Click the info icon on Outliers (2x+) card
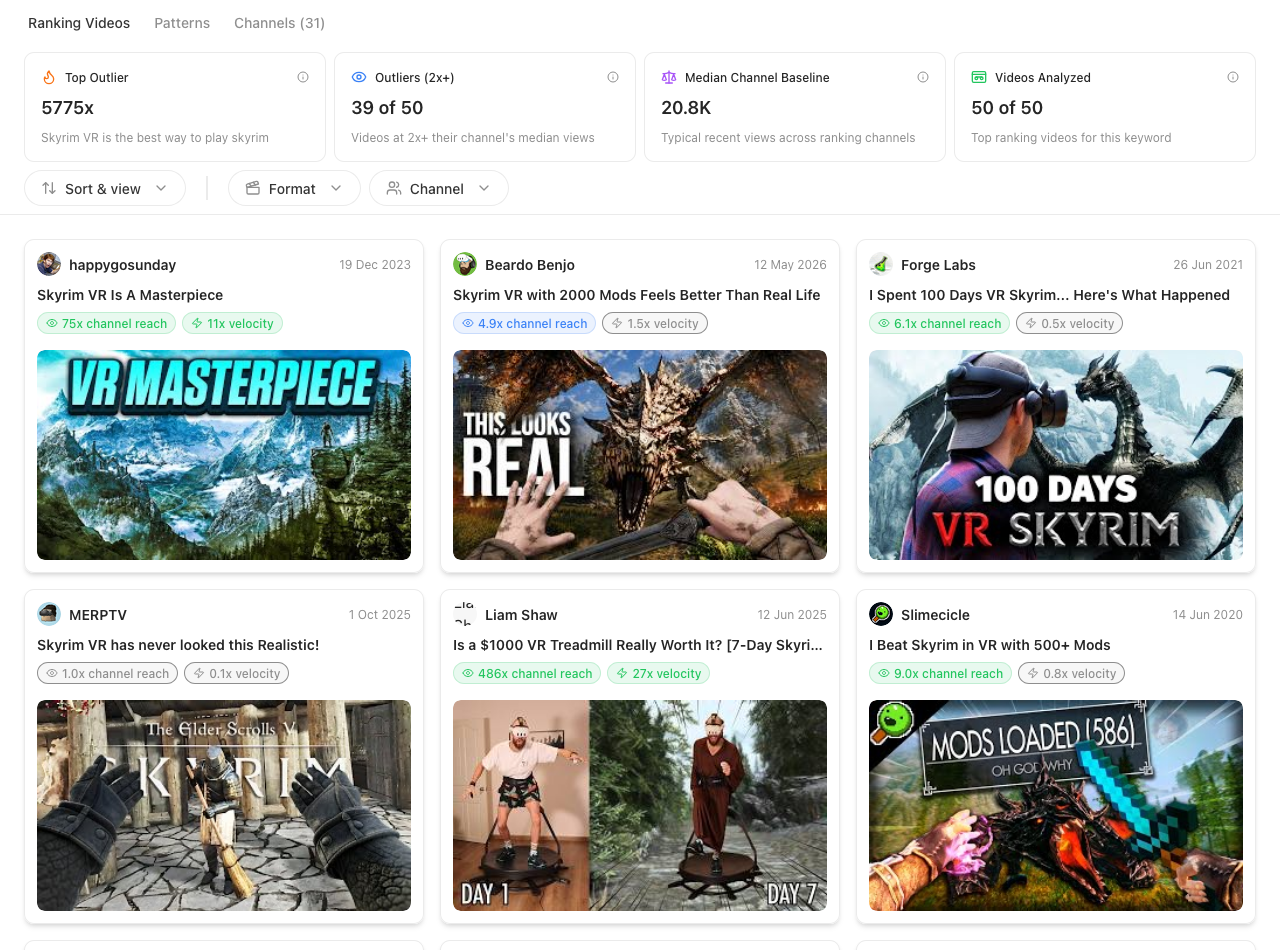 tap(613, 77)
